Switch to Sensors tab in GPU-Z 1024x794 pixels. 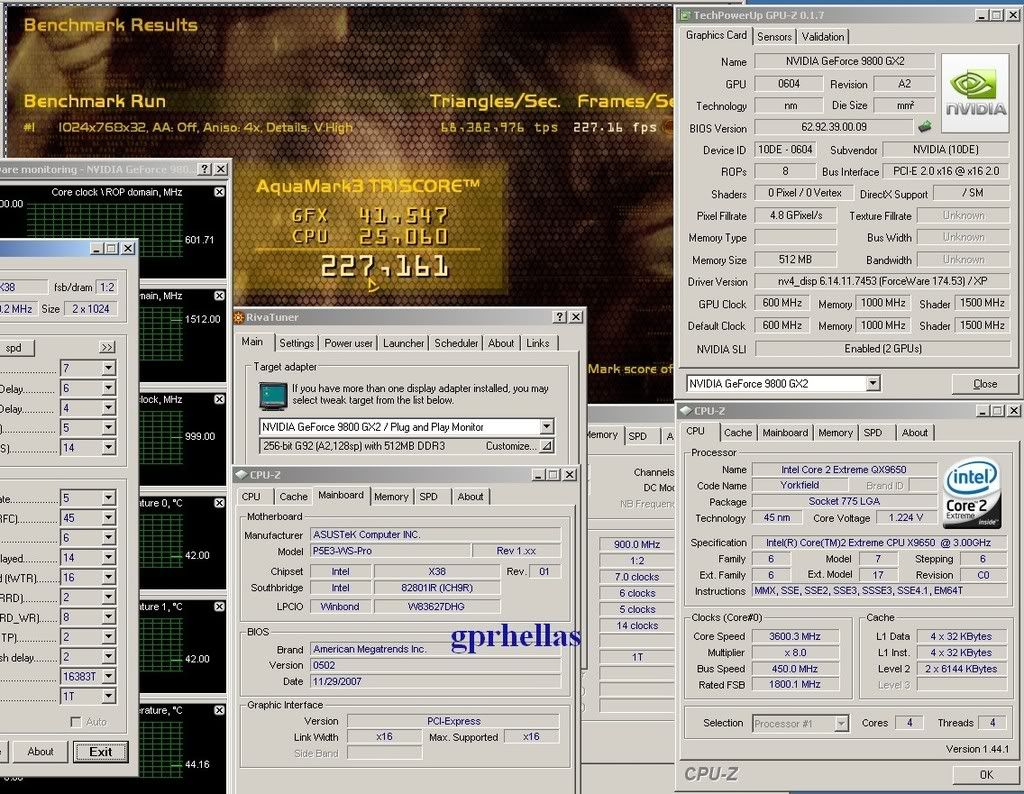coord(774,37)
